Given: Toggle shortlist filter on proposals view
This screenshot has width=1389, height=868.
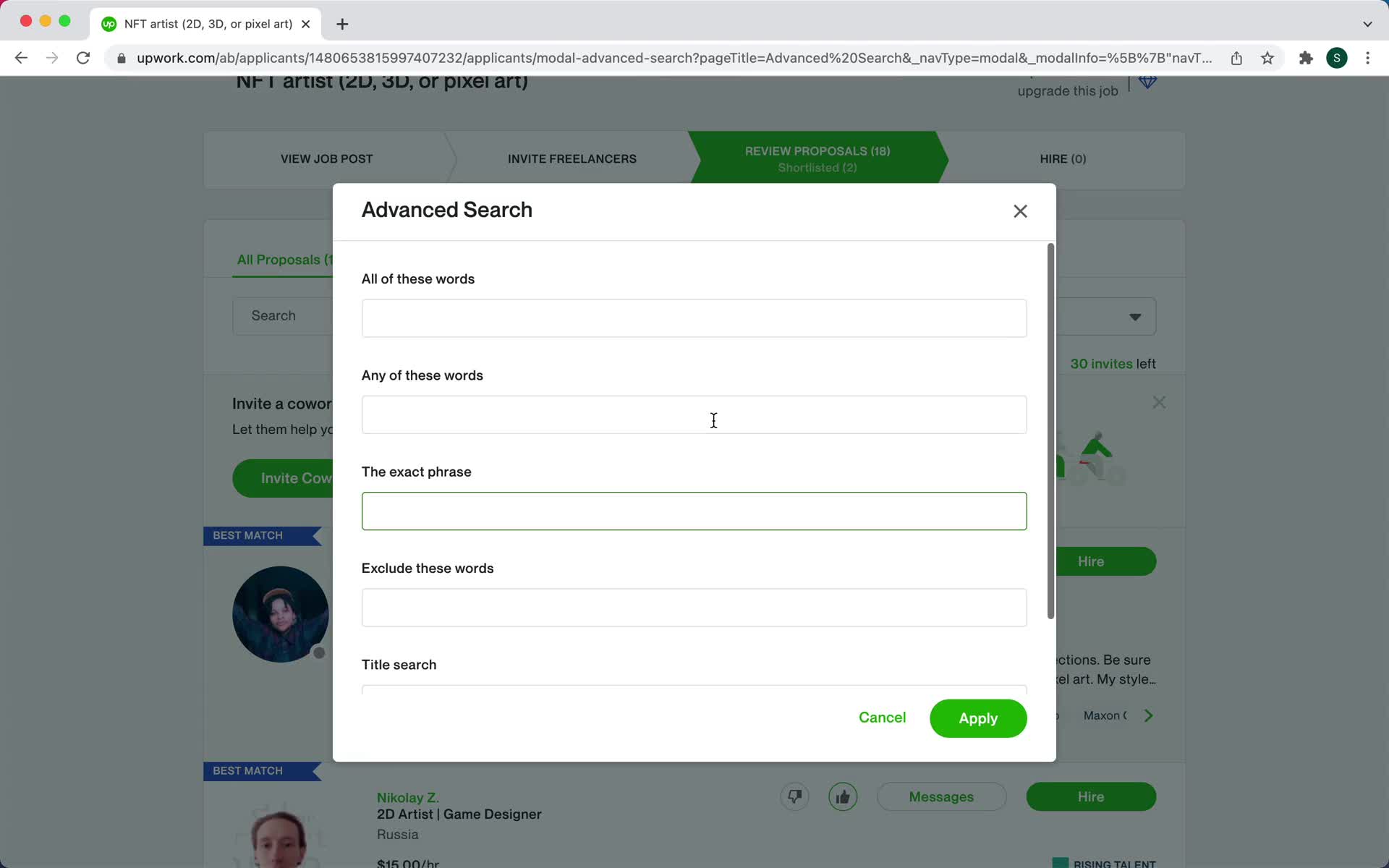Looking at the screenshot, I should (817, 169).
